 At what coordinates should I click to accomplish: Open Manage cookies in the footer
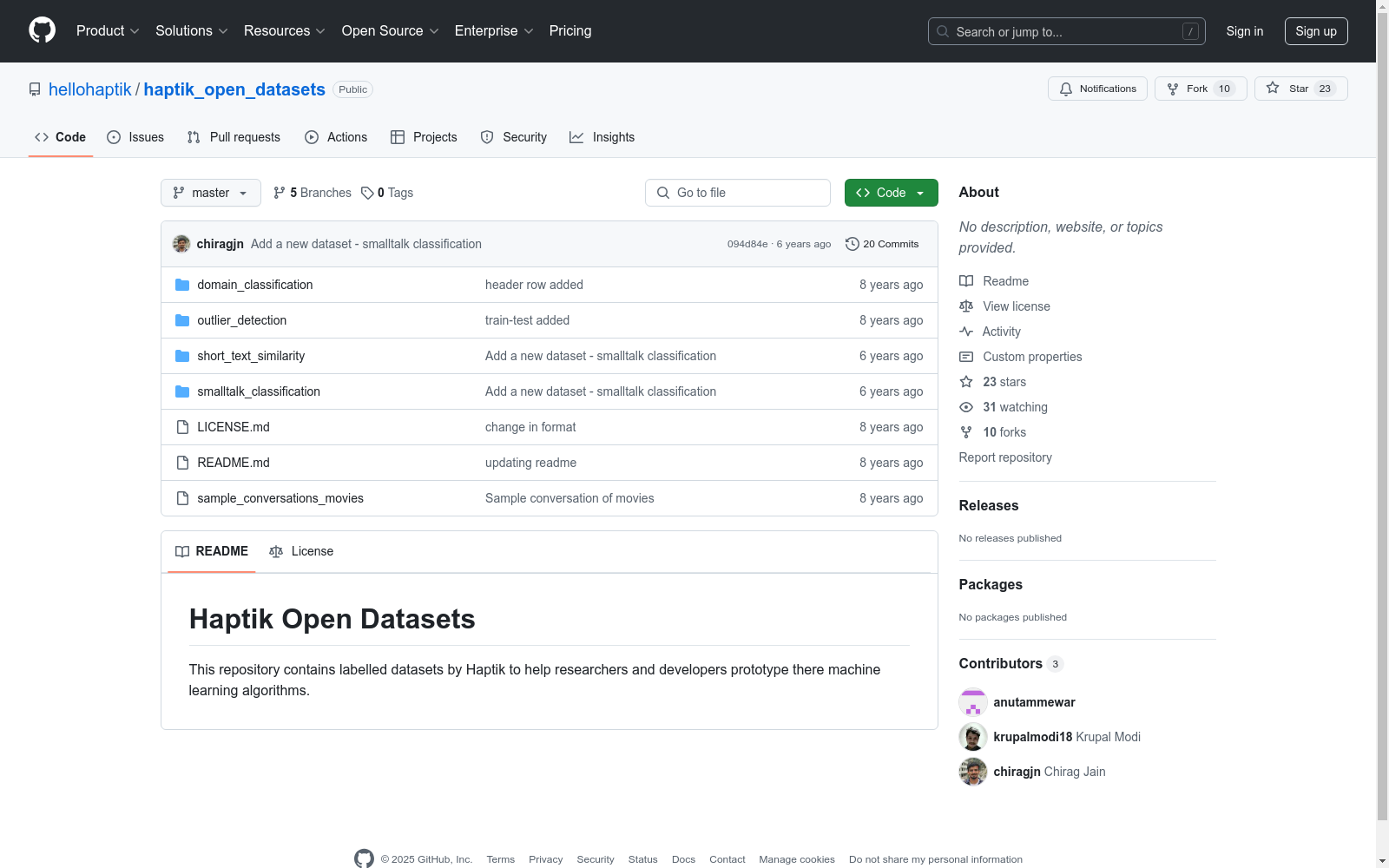(797, 859)
